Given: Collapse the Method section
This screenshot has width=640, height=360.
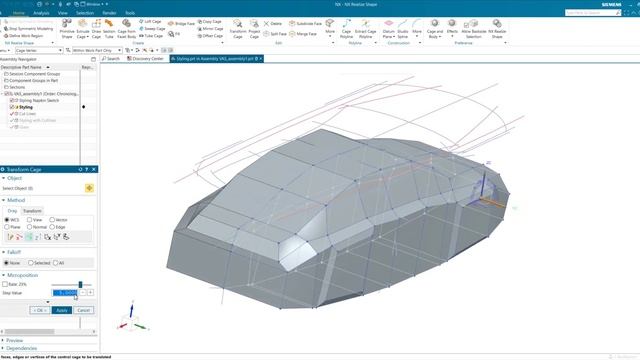Looking at the screenshot, I should point(4,200).
